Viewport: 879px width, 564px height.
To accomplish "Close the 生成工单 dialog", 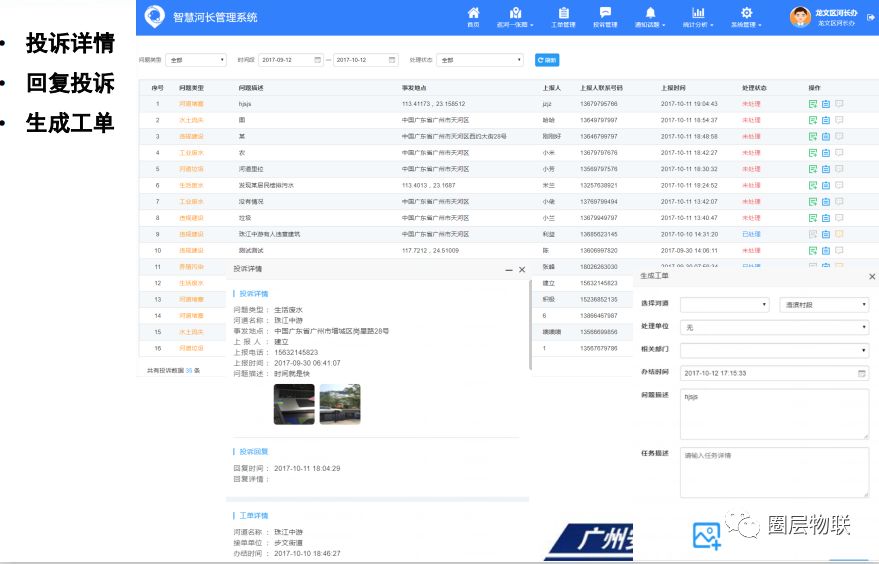I will click(x=872, y=276).
